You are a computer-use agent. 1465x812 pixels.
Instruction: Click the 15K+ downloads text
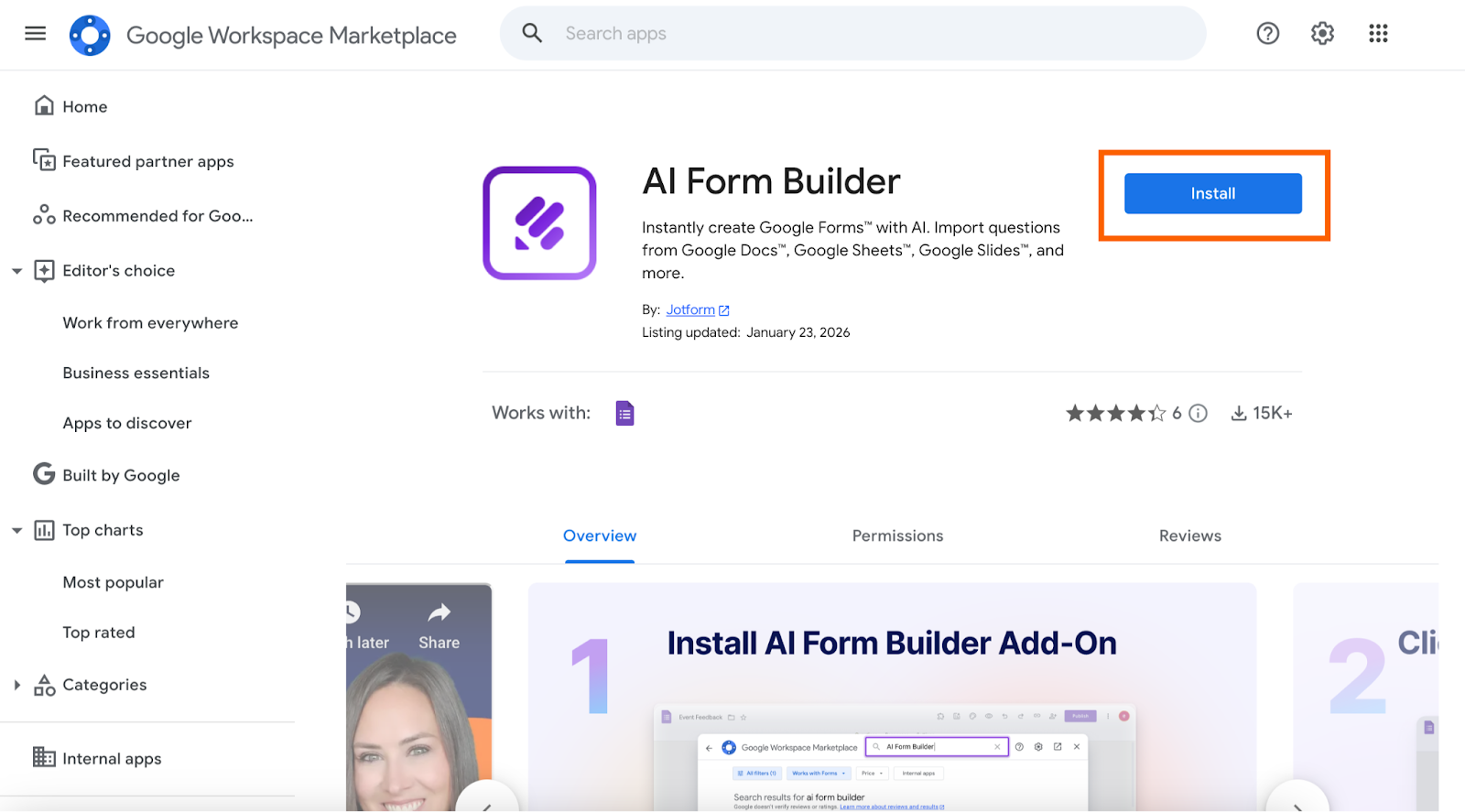pyautogui.click(x=1273, y=413)
